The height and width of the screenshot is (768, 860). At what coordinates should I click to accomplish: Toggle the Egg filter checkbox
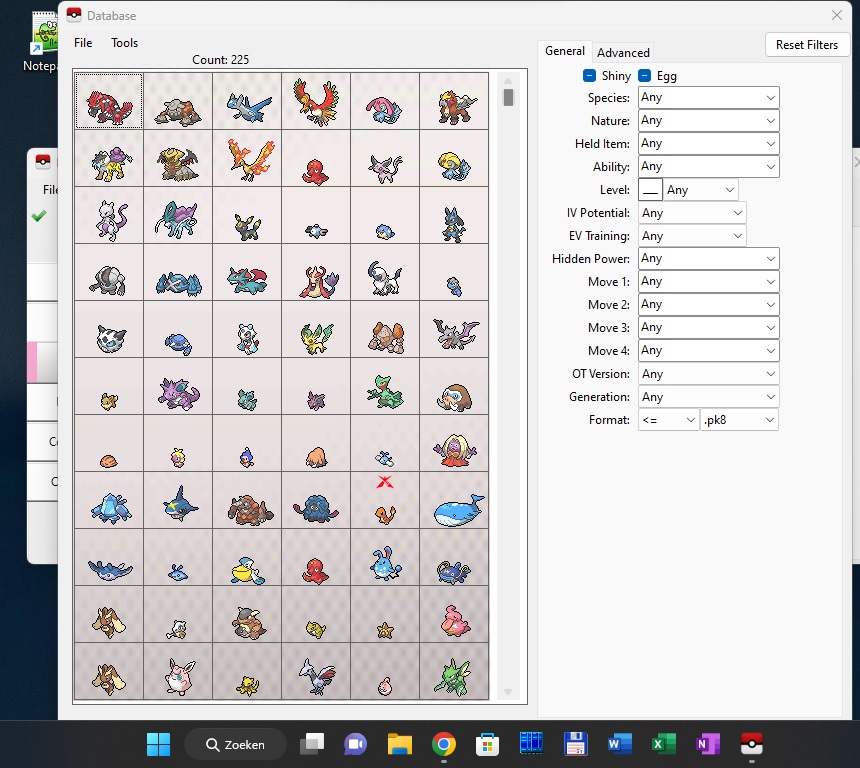(x=644, y=76)
